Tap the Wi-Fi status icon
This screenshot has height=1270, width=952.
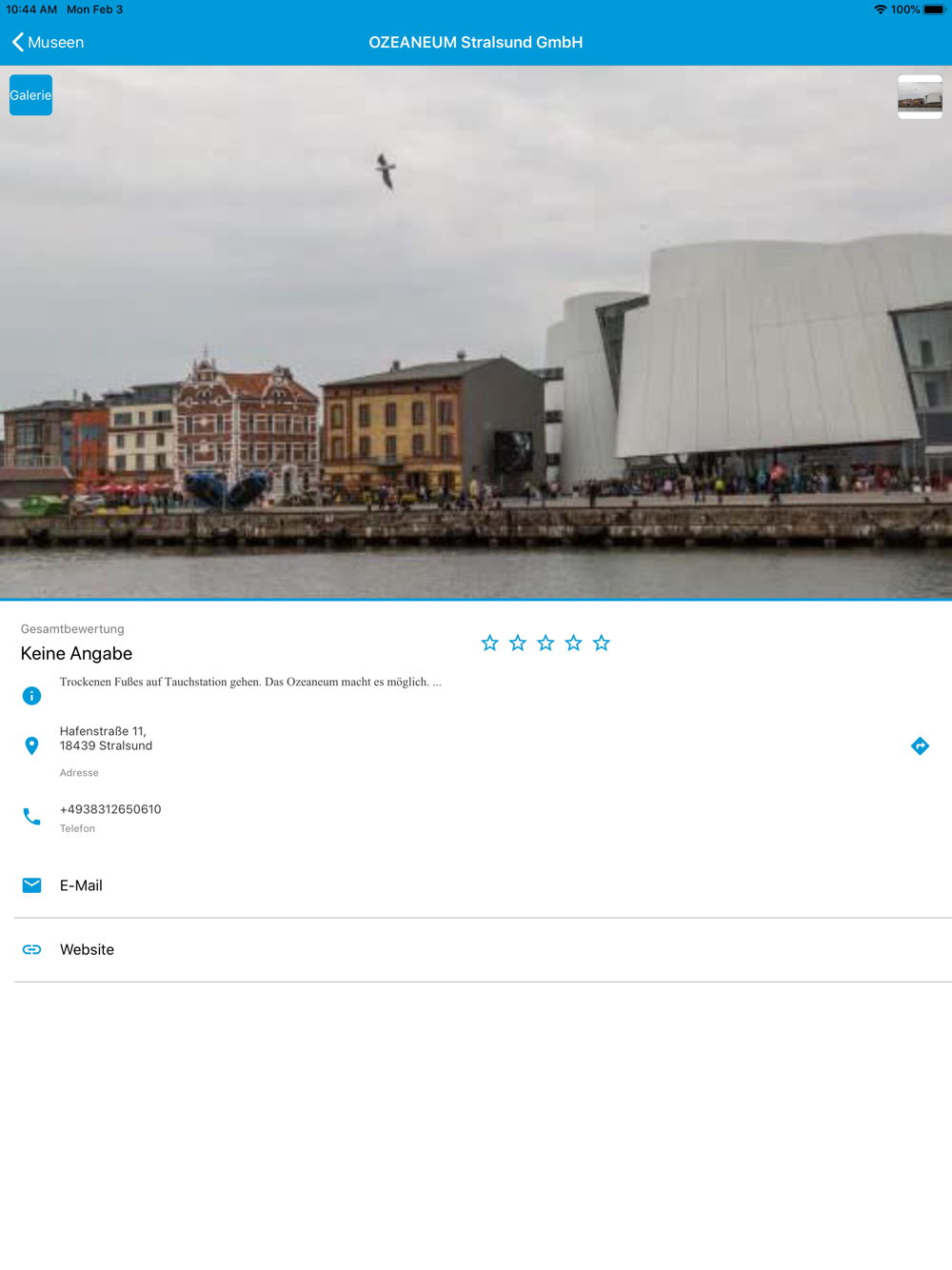(x=881, y=10)
